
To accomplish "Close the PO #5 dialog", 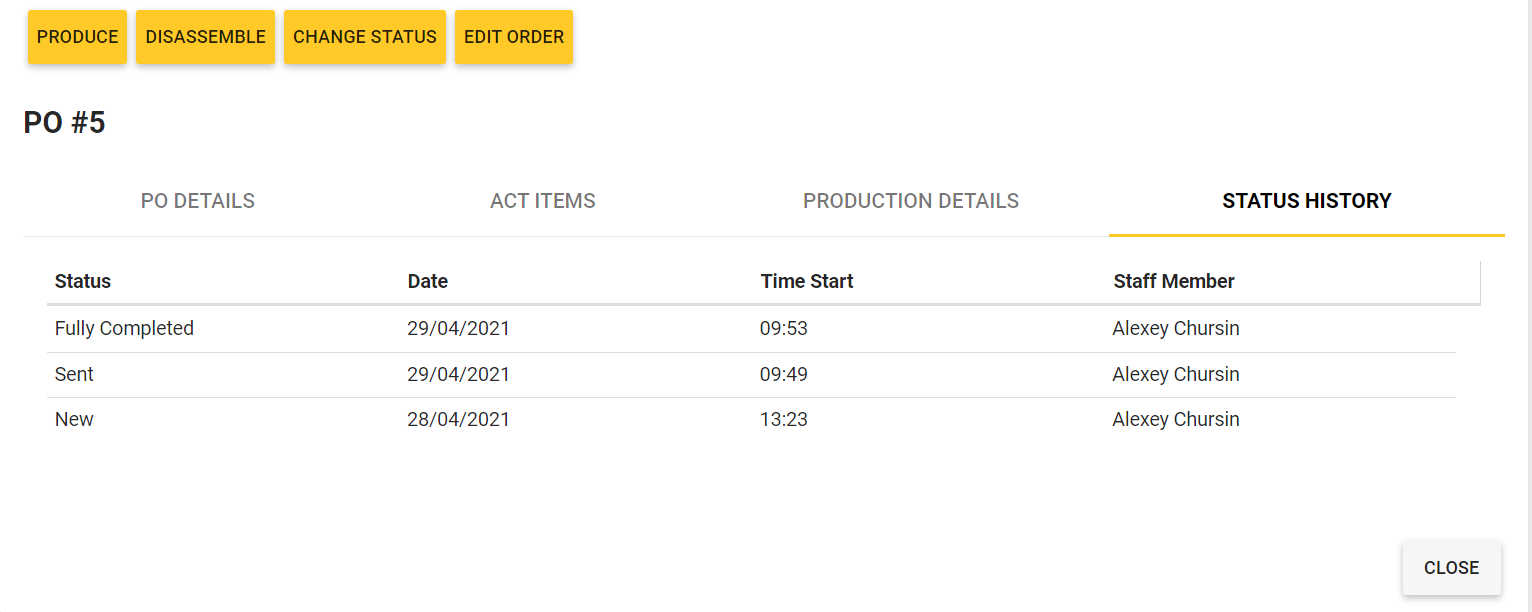I will point(1451,568).
